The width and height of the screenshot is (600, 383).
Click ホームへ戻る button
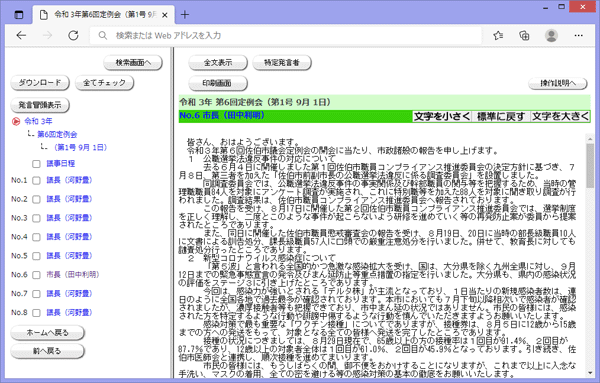click(47, 333)
